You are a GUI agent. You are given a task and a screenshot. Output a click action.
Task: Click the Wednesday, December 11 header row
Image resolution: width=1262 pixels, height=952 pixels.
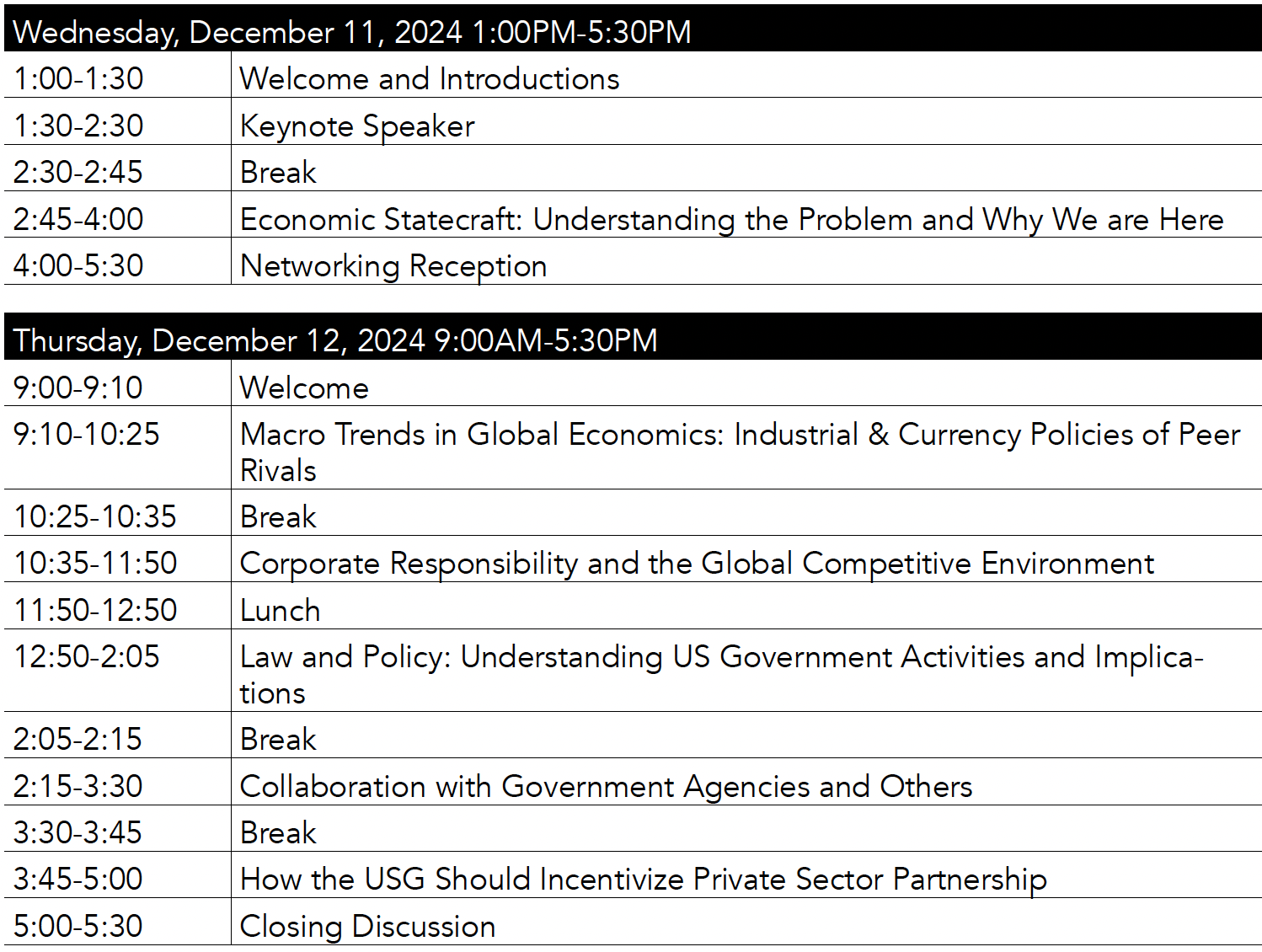352,32
